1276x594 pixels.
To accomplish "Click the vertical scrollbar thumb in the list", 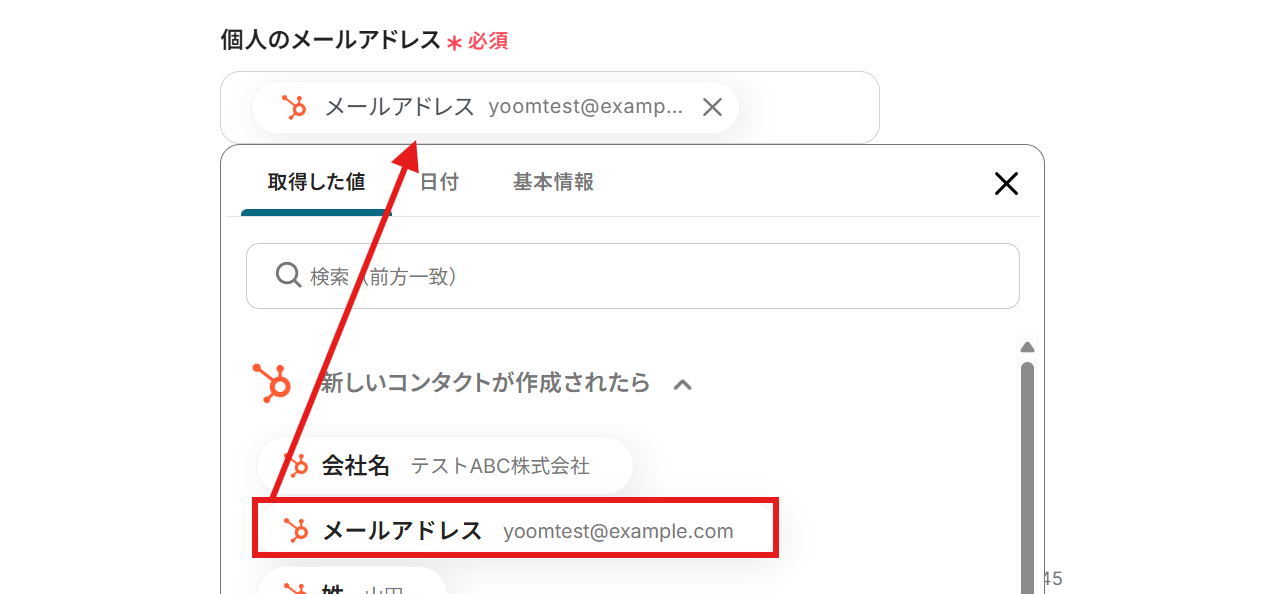I will (1026, 470).
